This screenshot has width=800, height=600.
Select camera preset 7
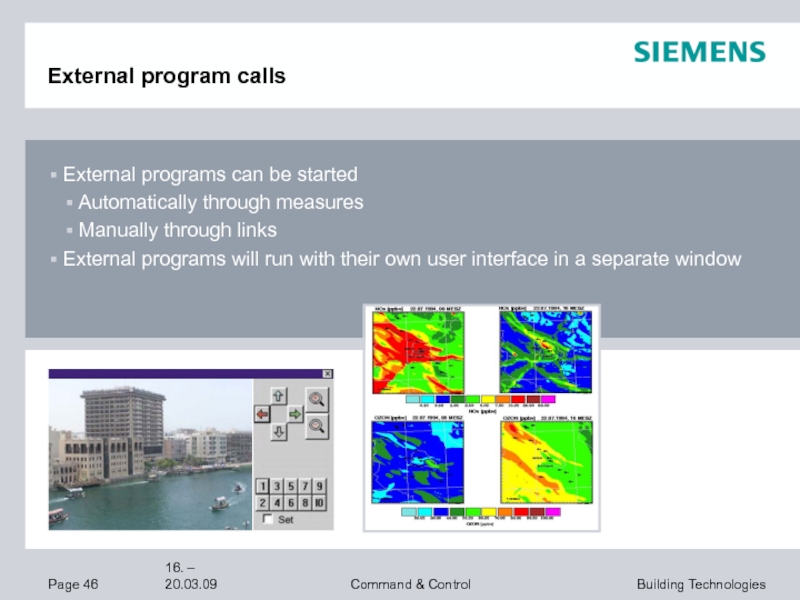[x=305, y=486]
